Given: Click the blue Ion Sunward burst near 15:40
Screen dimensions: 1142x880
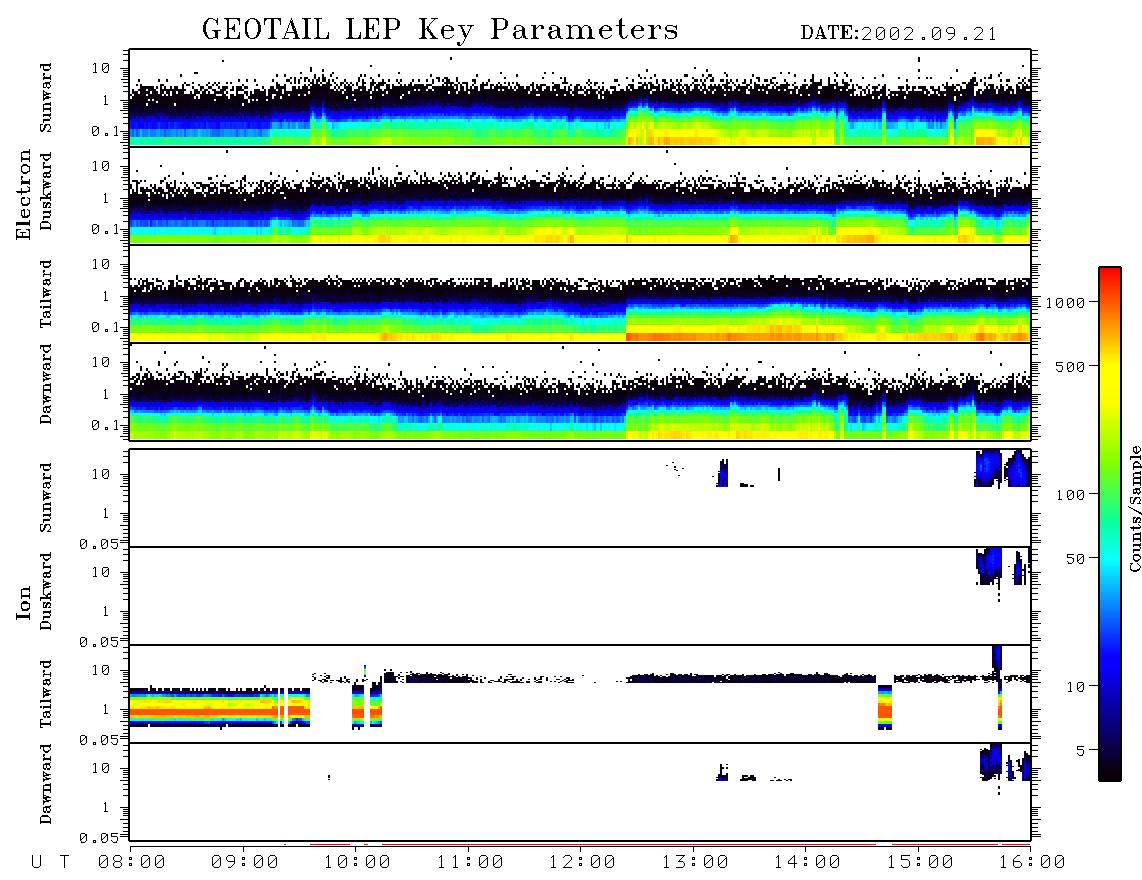Looking at the screenshot, I should click(988, 468).
